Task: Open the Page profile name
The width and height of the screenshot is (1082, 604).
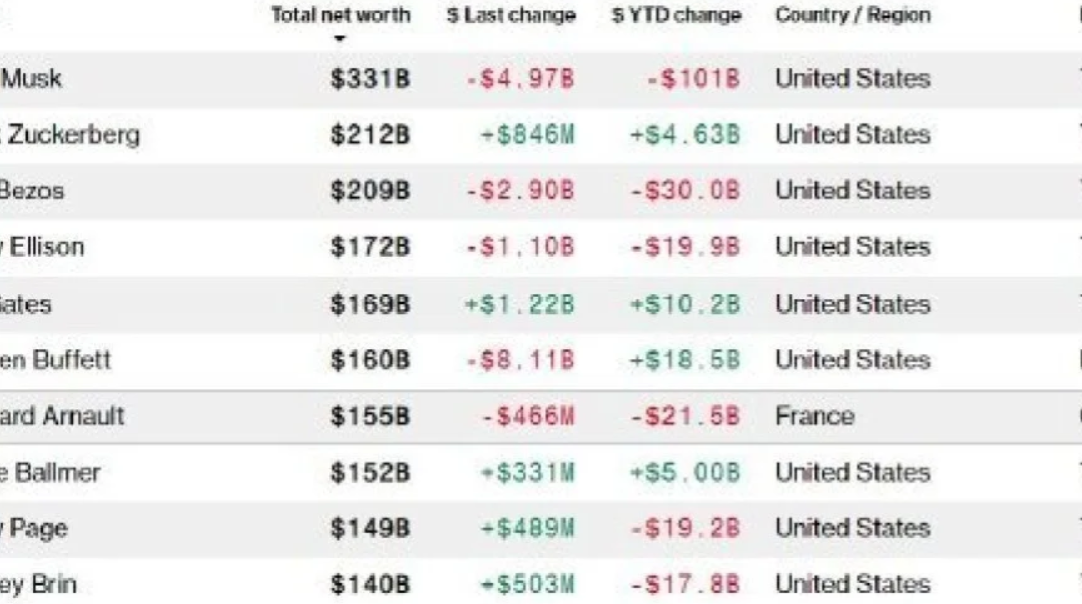Action: (x=34, y=529)
